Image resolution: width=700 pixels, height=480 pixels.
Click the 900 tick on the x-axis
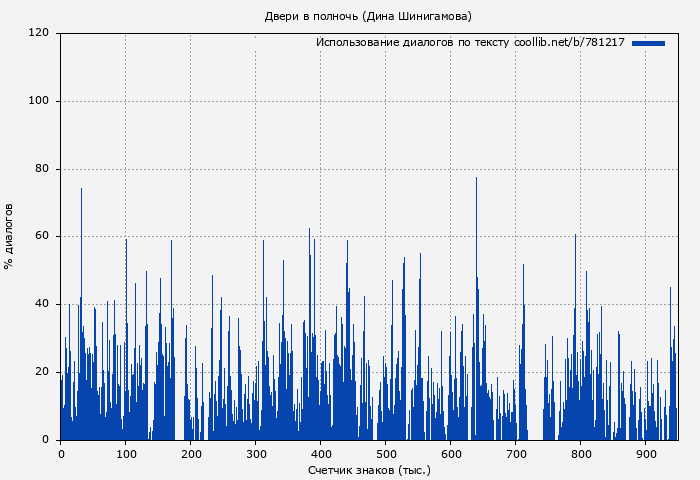point(645,453)
